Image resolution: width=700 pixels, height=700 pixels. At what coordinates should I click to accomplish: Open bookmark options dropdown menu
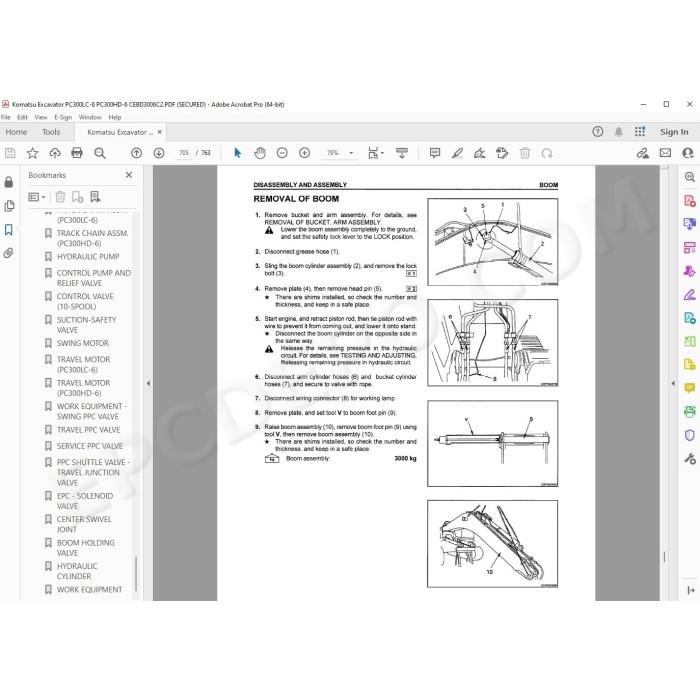point(37,197)
